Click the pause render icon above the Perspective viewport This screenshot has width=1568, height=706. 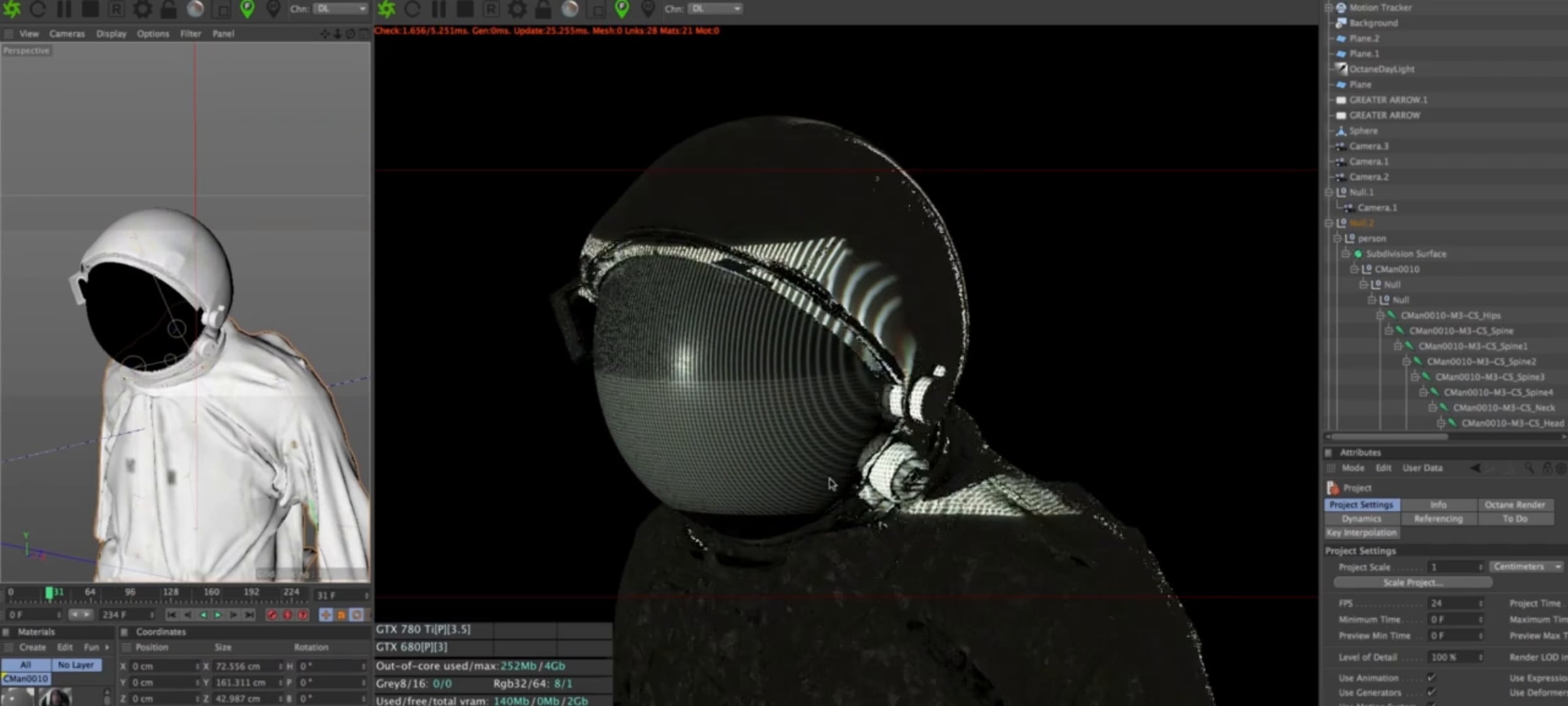coord(63,9)
